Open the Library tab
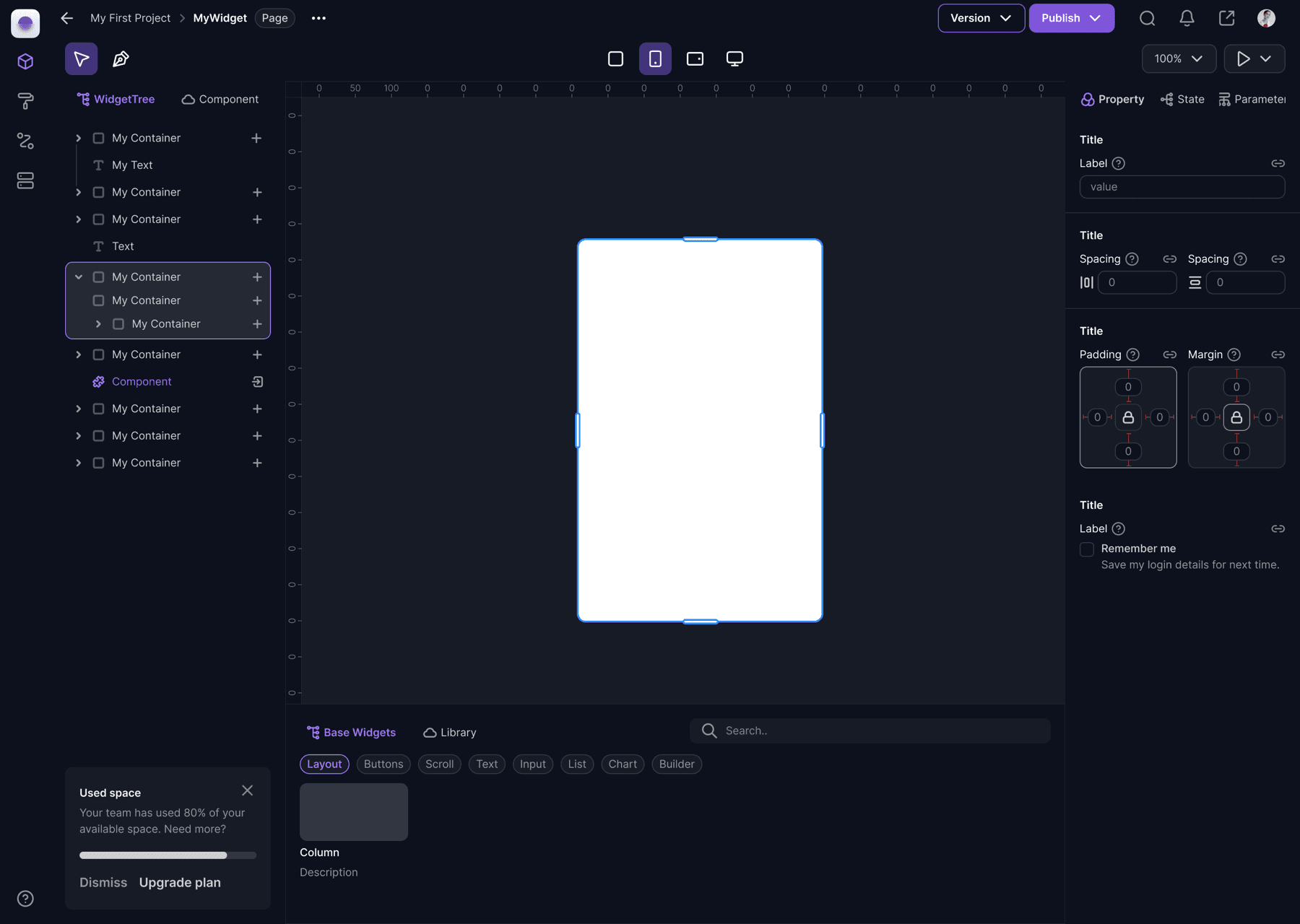 pyautogui.click(x=449, y=733)
